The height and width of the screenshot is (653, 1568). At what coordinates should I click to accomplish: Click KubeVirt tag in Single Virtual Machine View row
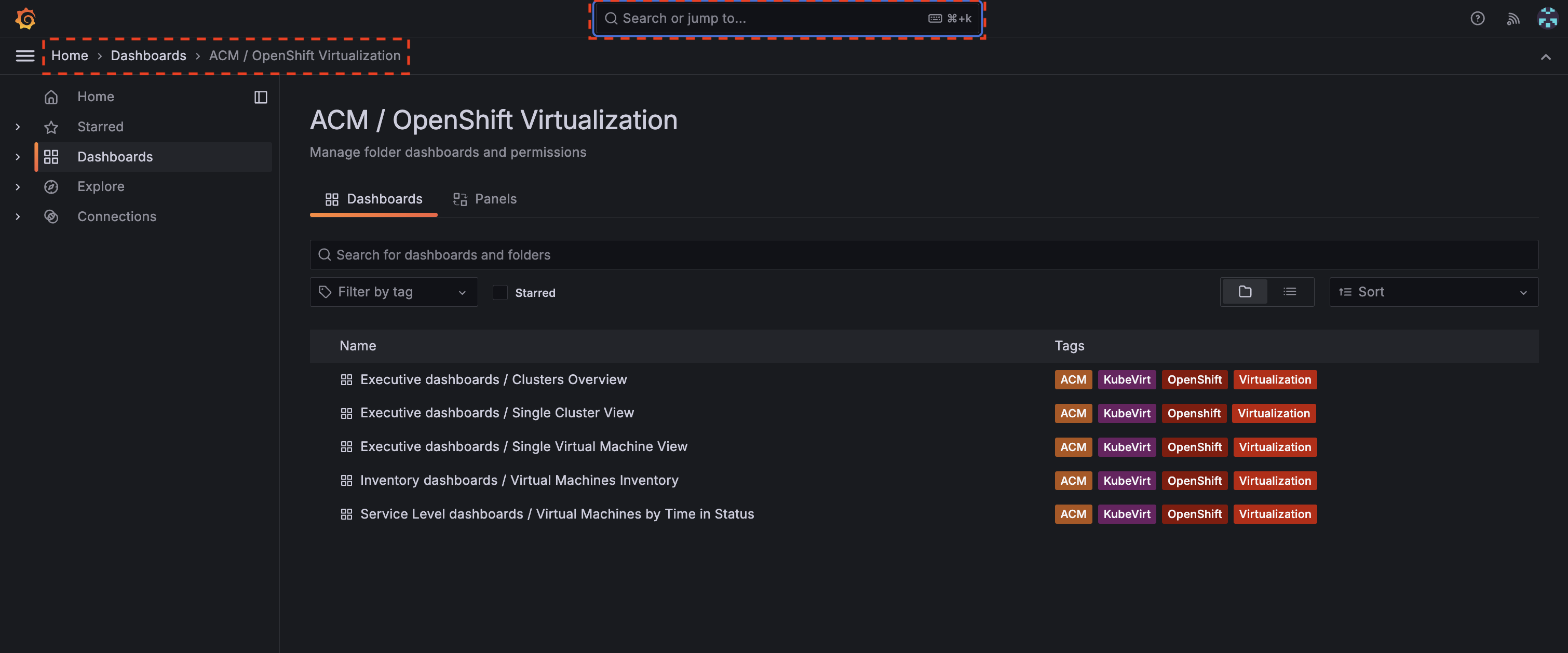pyautogui.click(x=1127, y=447)
